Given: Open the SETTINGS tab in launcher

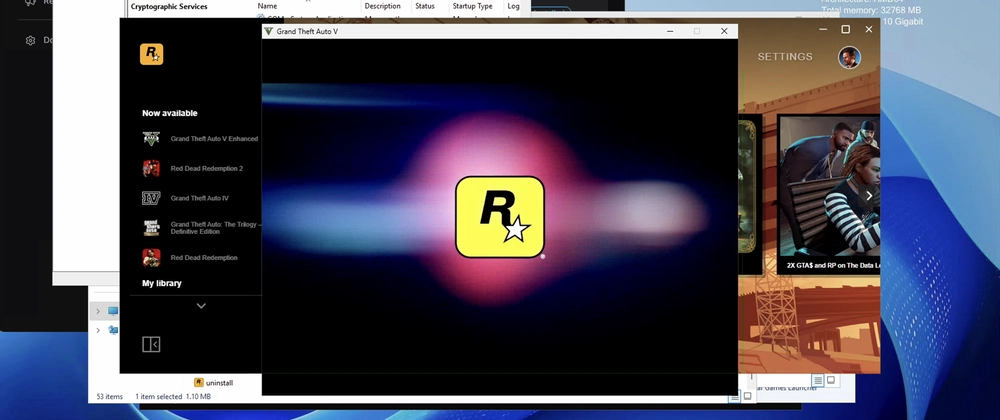Looking at the screenshot, I should 785,57.
